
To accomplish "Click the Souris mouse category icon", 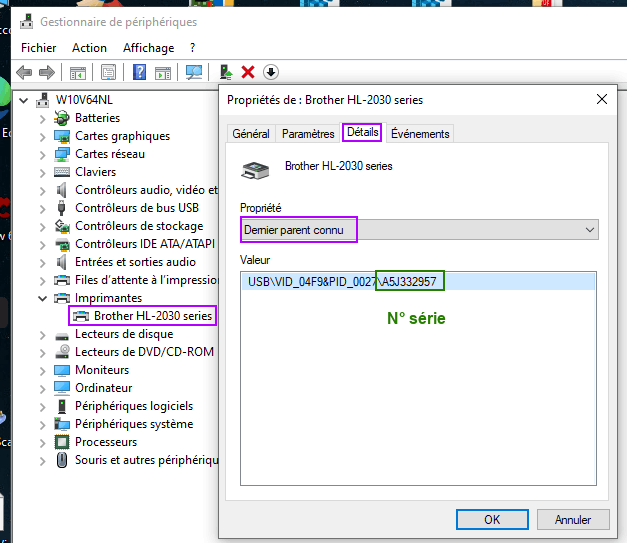I will [x=62, y=460].
